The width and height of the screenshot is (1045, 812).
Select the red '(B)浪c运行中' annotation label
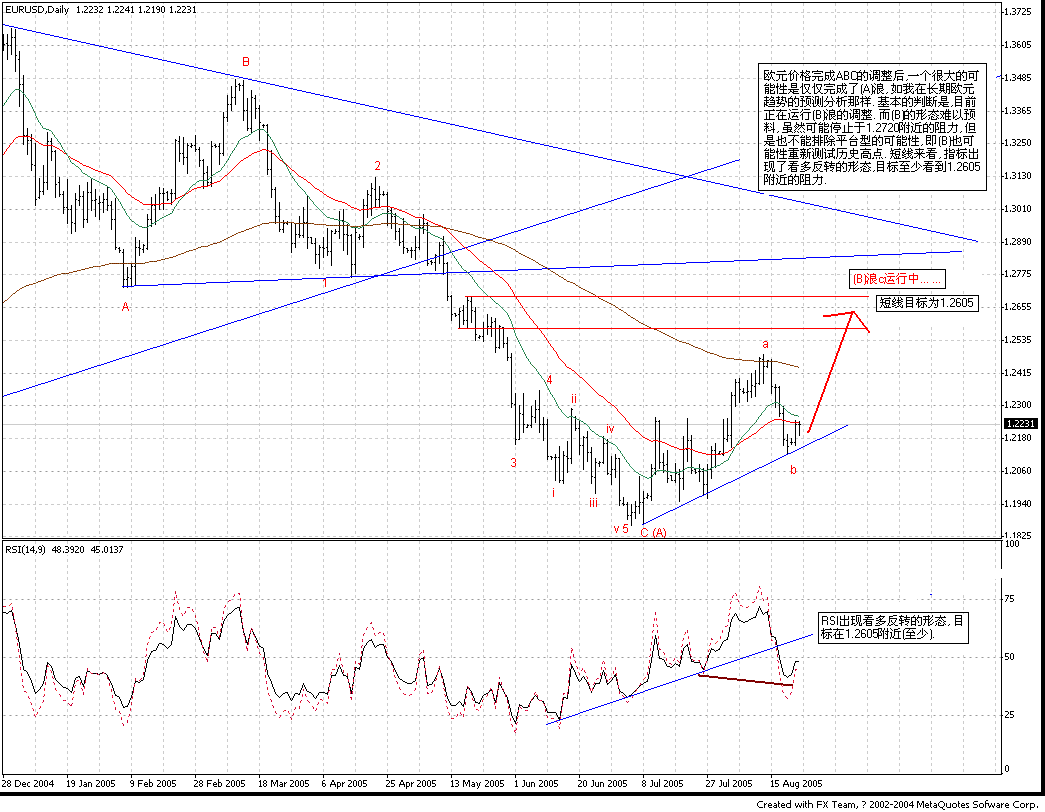897,279
